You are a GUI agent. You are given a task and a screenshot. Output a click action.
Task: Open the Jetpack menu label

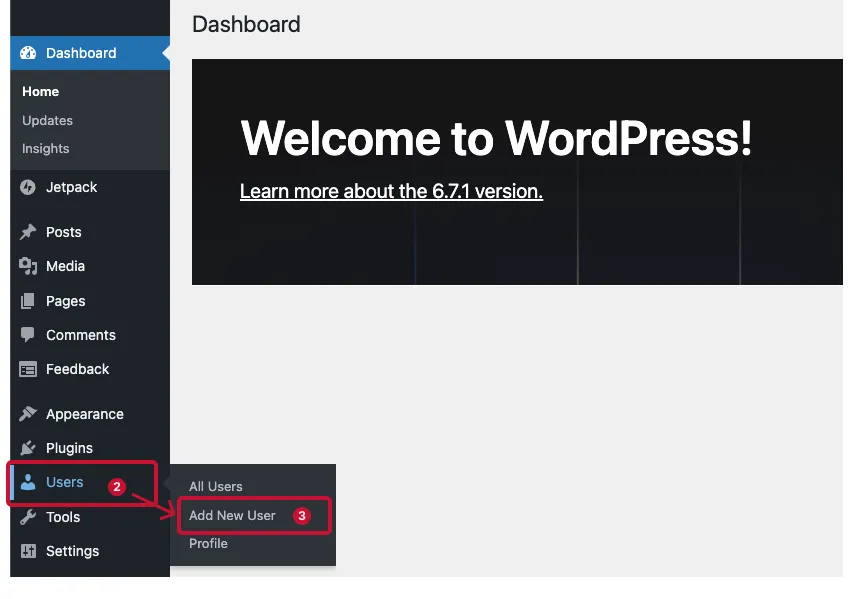72,188
